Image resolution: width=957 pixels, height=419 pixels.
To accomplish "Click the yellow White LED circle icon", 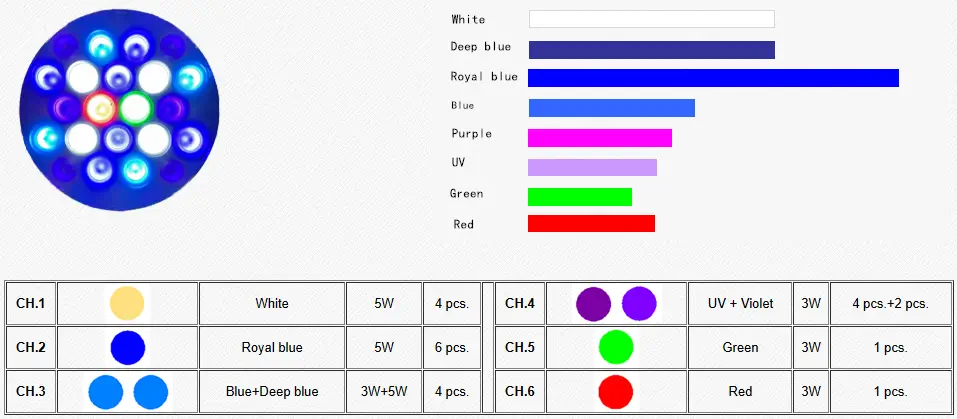I will 127,303.
